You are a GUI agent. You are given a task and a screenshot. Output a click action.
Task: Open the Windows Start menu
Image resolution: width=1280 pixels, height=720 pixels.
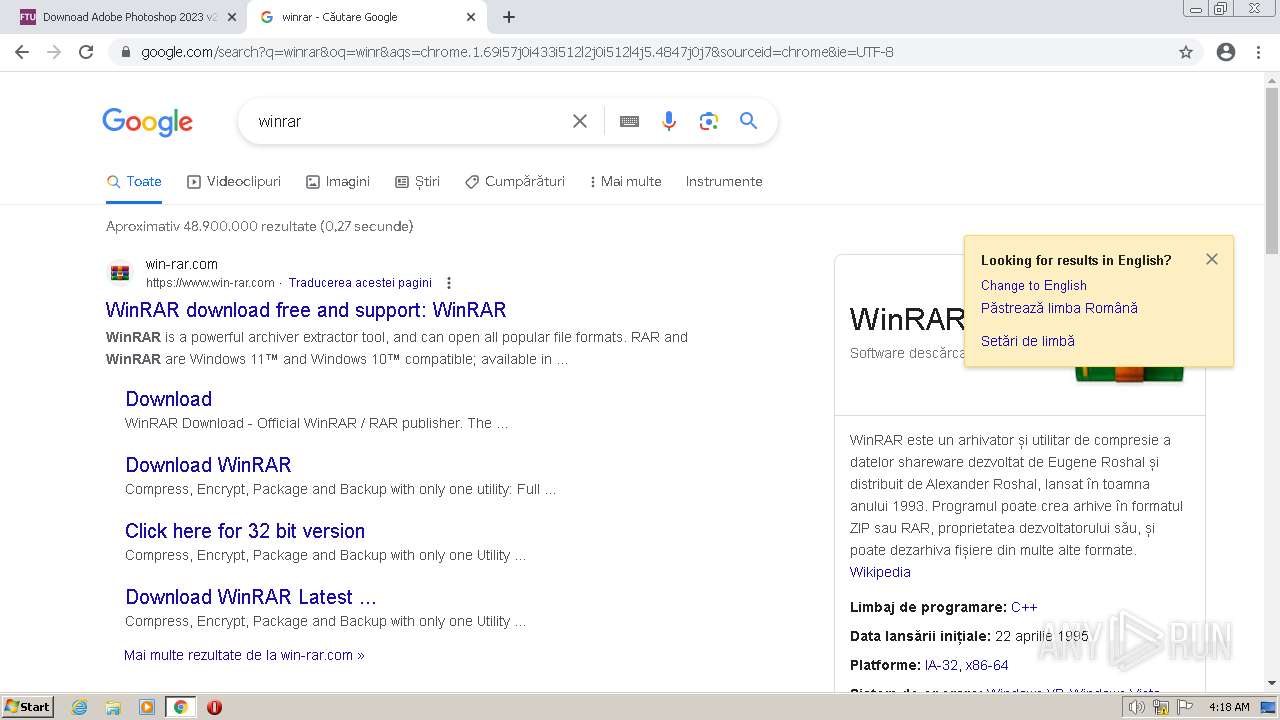tap(28, 707)
